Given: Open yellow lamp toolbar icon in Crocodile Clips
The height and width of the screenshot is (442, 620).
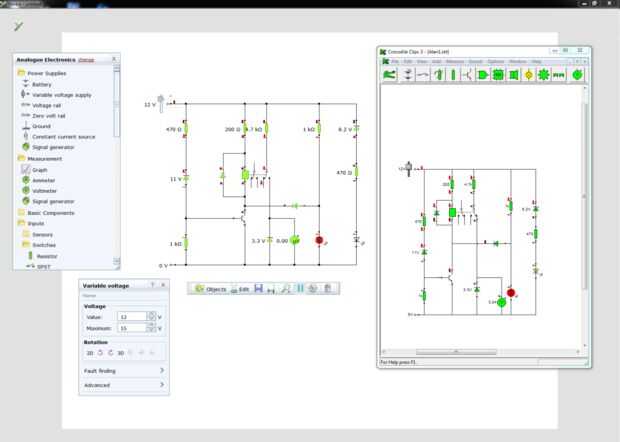Looking at the screenshot, I should tap(529, 75).
